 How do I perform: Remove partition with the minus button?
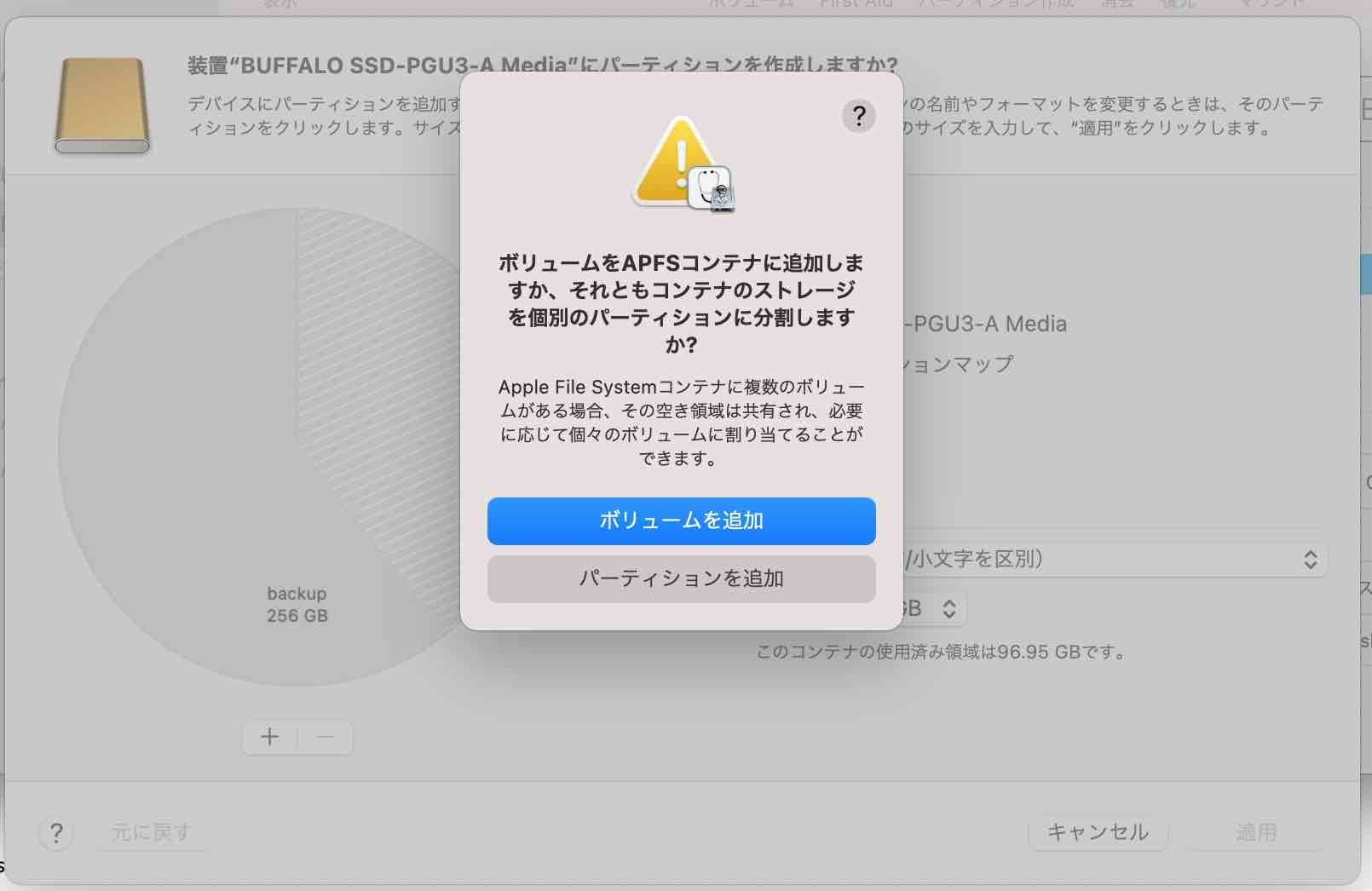click(x=326, y=737)
